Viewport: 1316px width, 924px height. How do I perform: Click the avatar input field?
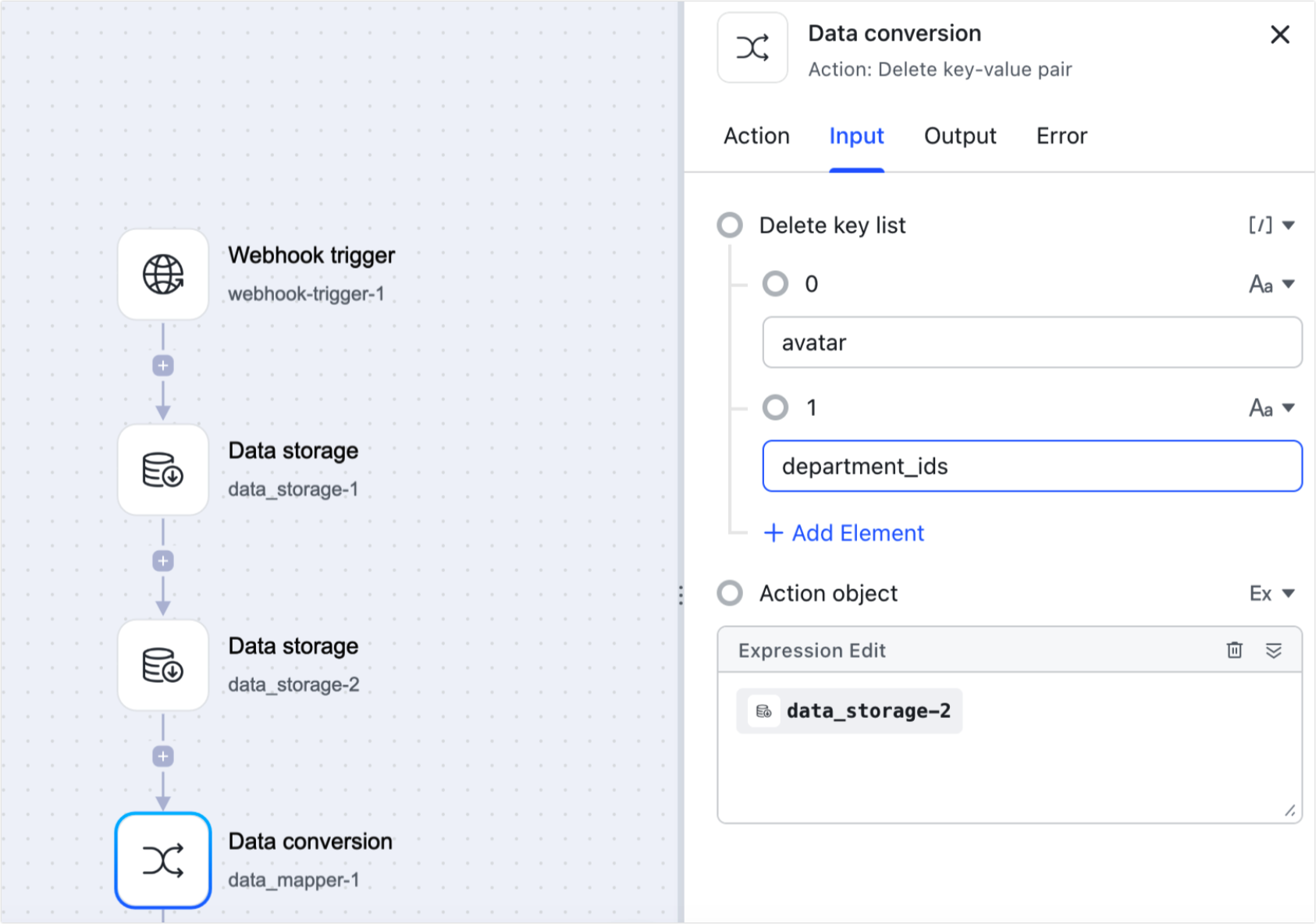click(x=1031, y=343)
